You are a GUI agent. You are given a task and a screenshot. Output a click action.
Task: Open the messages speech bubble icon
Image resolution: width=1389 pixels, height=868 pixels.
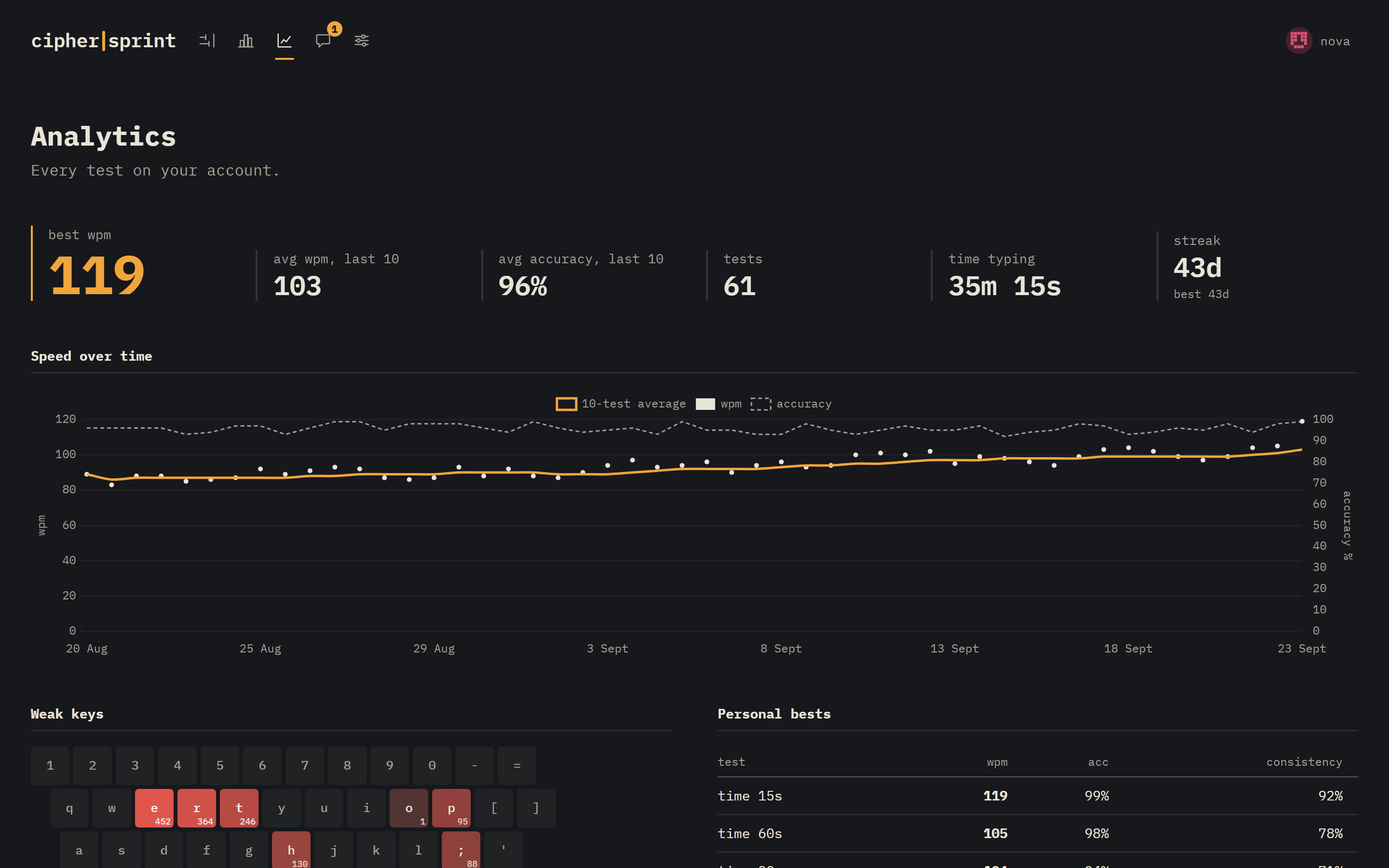coord(323,41)
